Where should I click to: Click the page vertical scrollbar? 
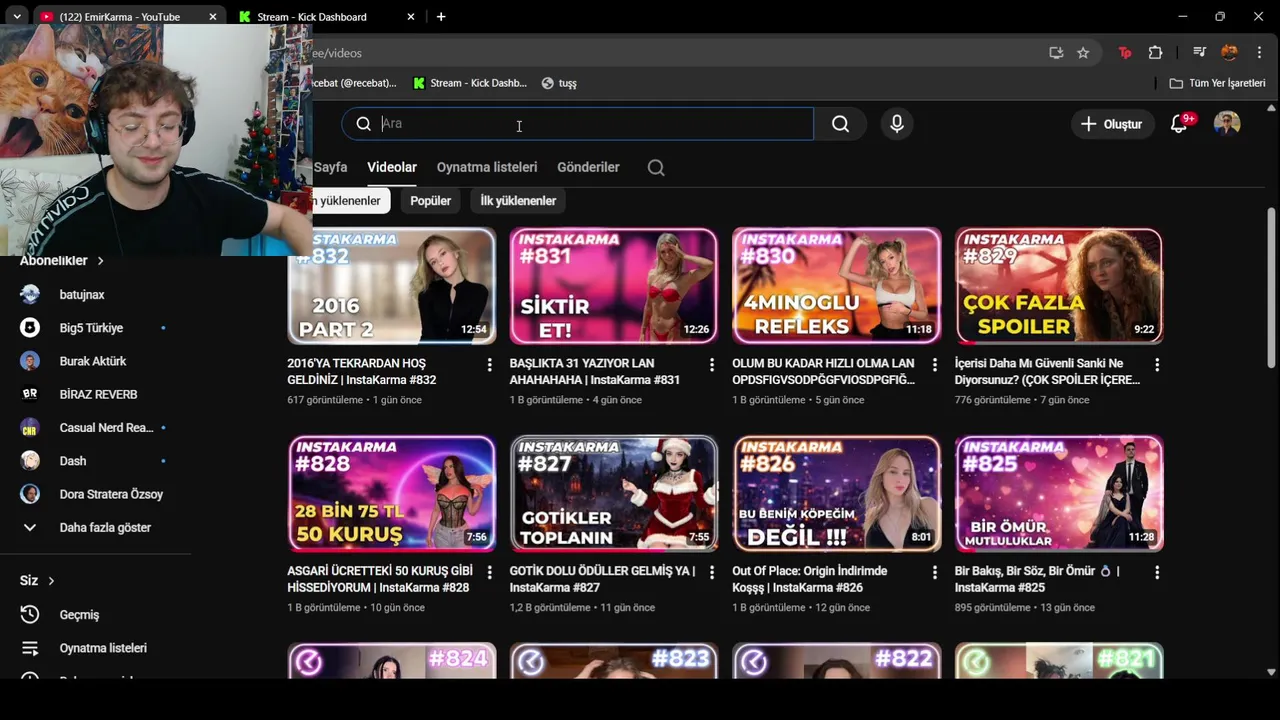coord(1272,288)
